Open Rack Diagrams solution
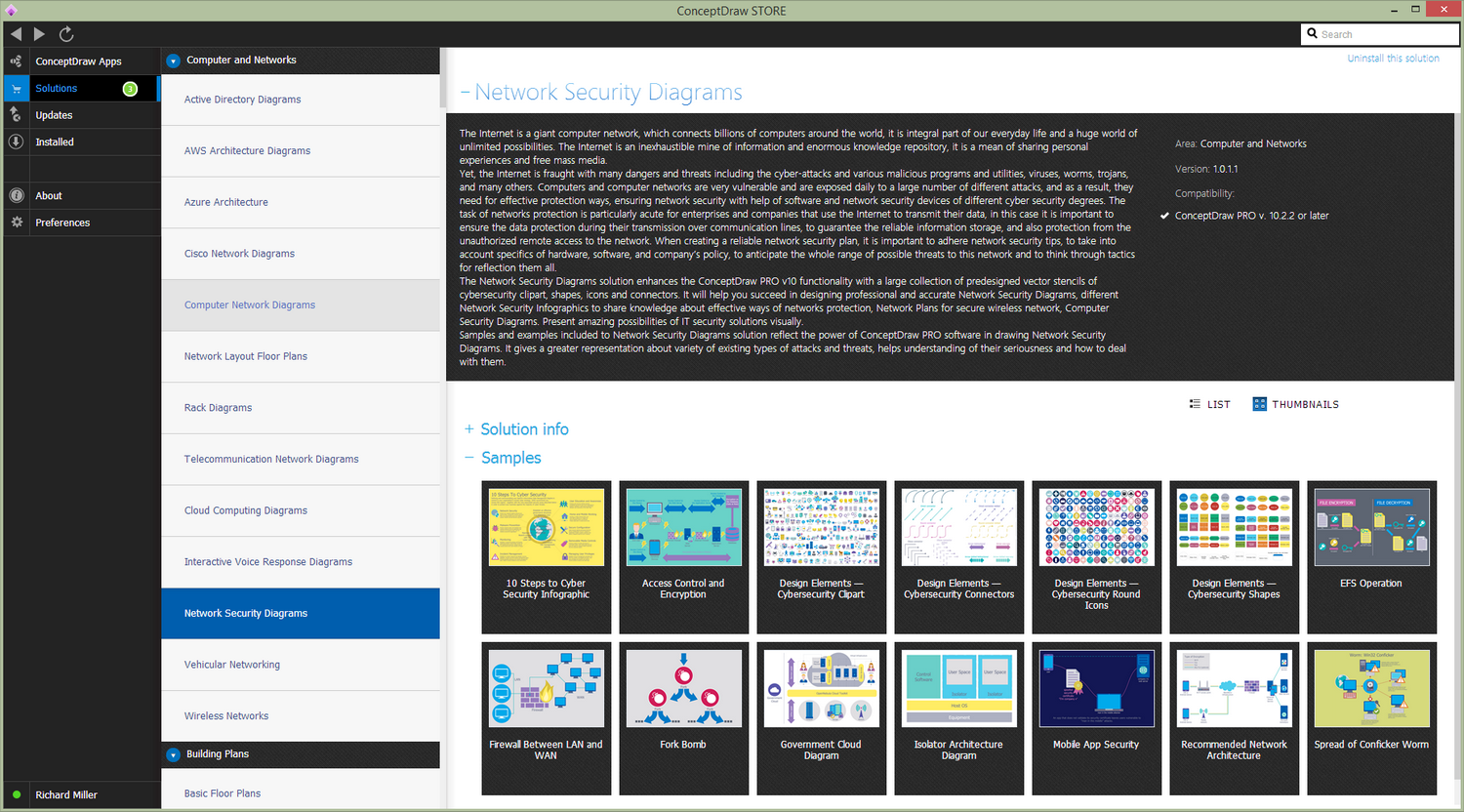 [301, 408]
